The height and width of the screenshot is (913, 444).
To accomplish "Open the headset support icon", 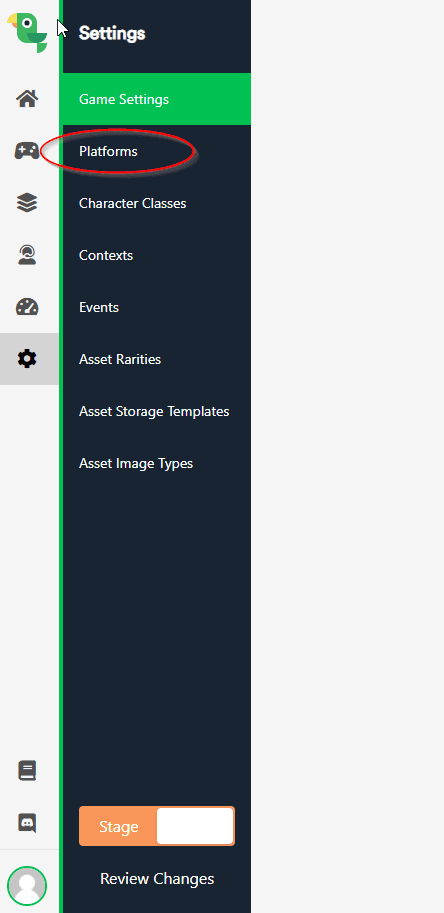I will (x=27, y=255).
